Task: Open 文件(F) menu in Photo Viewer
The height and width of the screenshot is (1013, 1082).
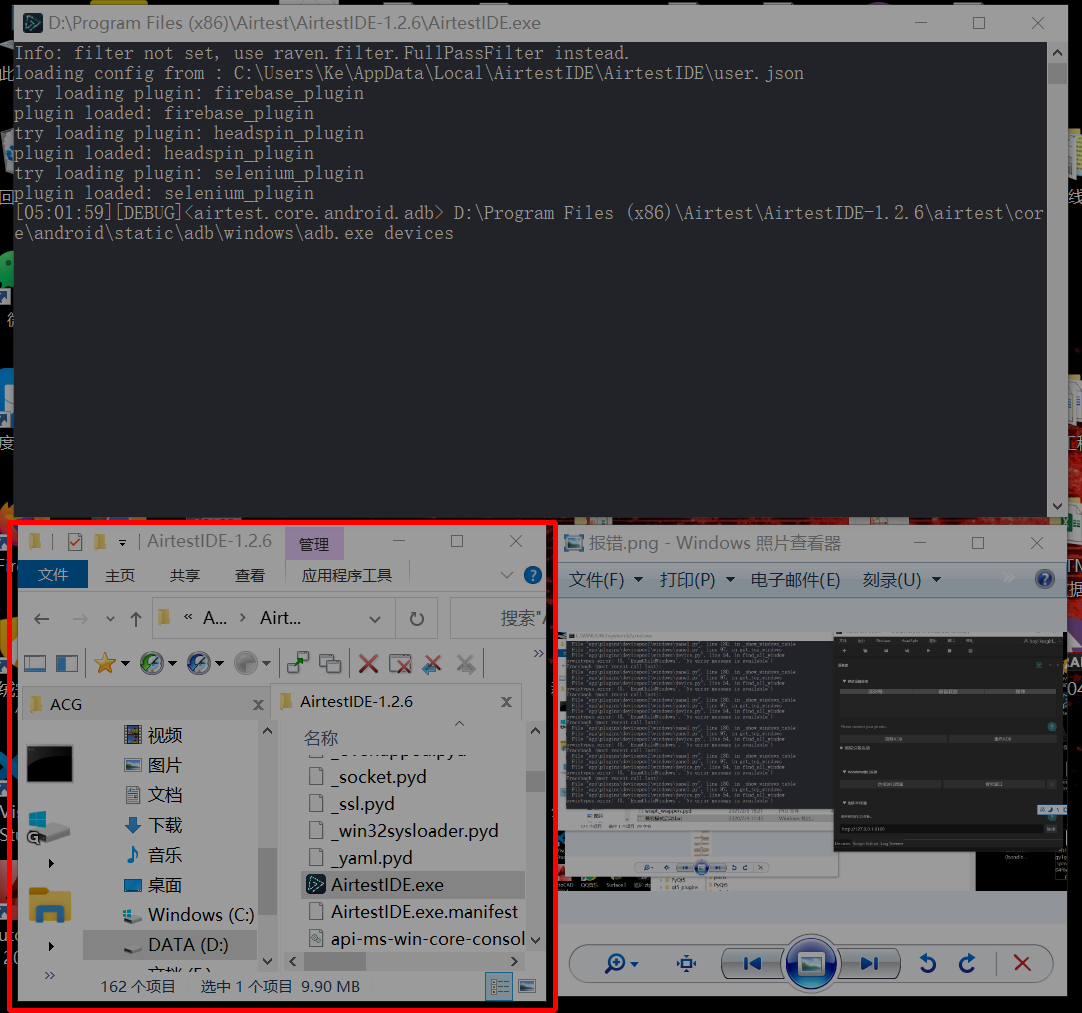Action: point(605,580)
